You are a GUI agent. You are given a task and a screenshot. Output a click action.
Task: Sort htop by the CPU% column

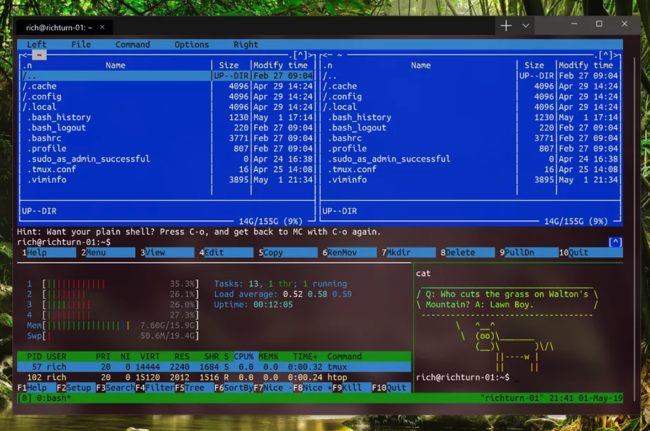(244, 356)
